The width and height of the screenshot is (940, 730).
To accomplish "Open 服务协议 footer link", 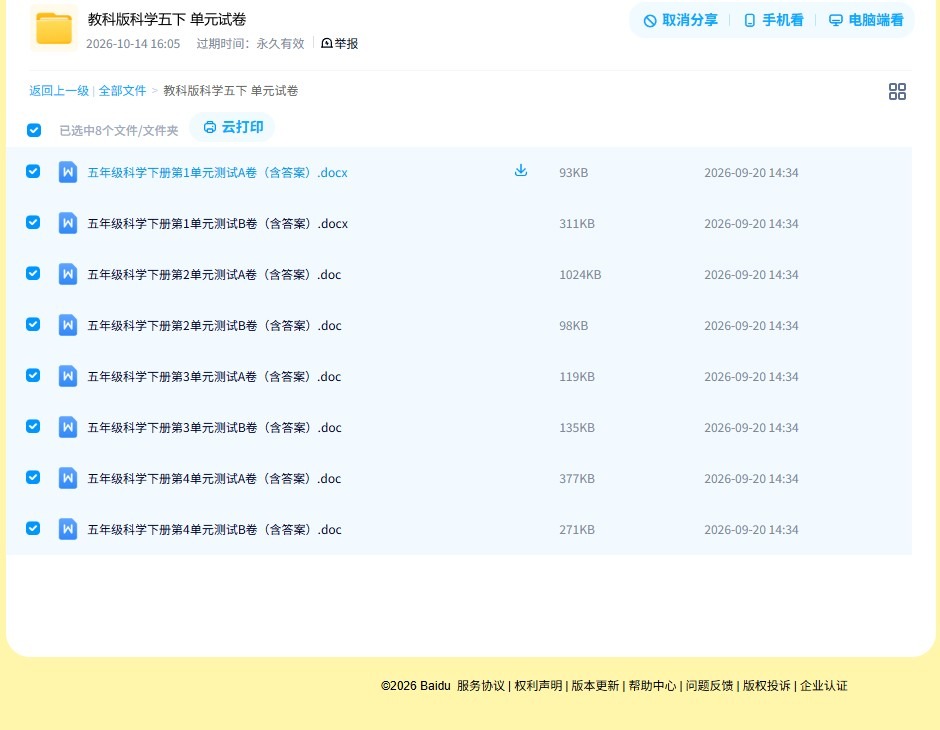I will pyautogui.click(x=481, y=686).
